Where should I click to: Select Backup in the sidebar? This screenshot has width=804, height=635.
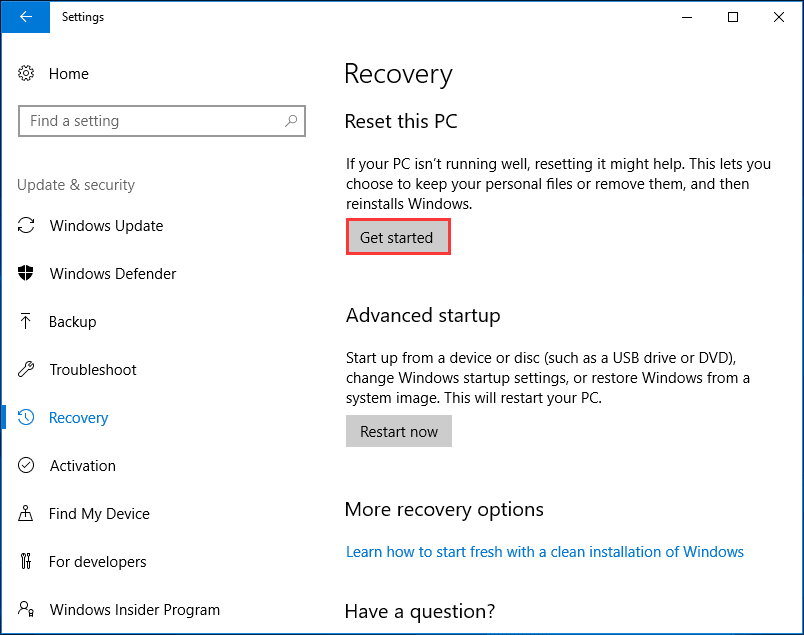tap(73, 322)
